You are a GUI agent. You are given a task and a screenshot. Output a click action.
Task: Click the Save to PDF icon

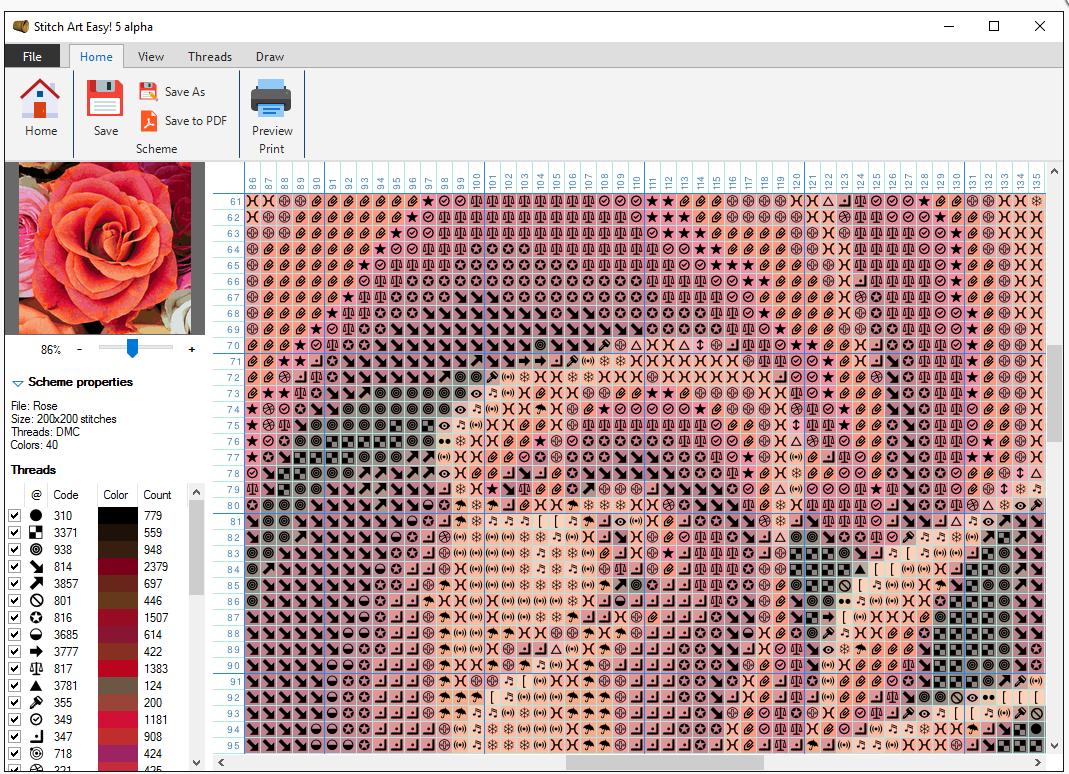pos(148,121)
